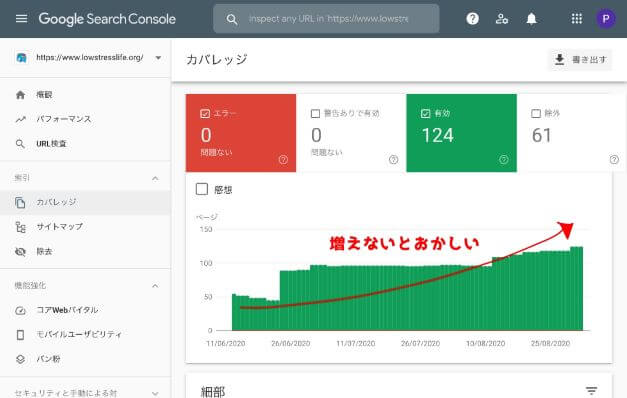Click the Google Search Console logo
The height and width of the screenshot is (398, 627).
107,19
